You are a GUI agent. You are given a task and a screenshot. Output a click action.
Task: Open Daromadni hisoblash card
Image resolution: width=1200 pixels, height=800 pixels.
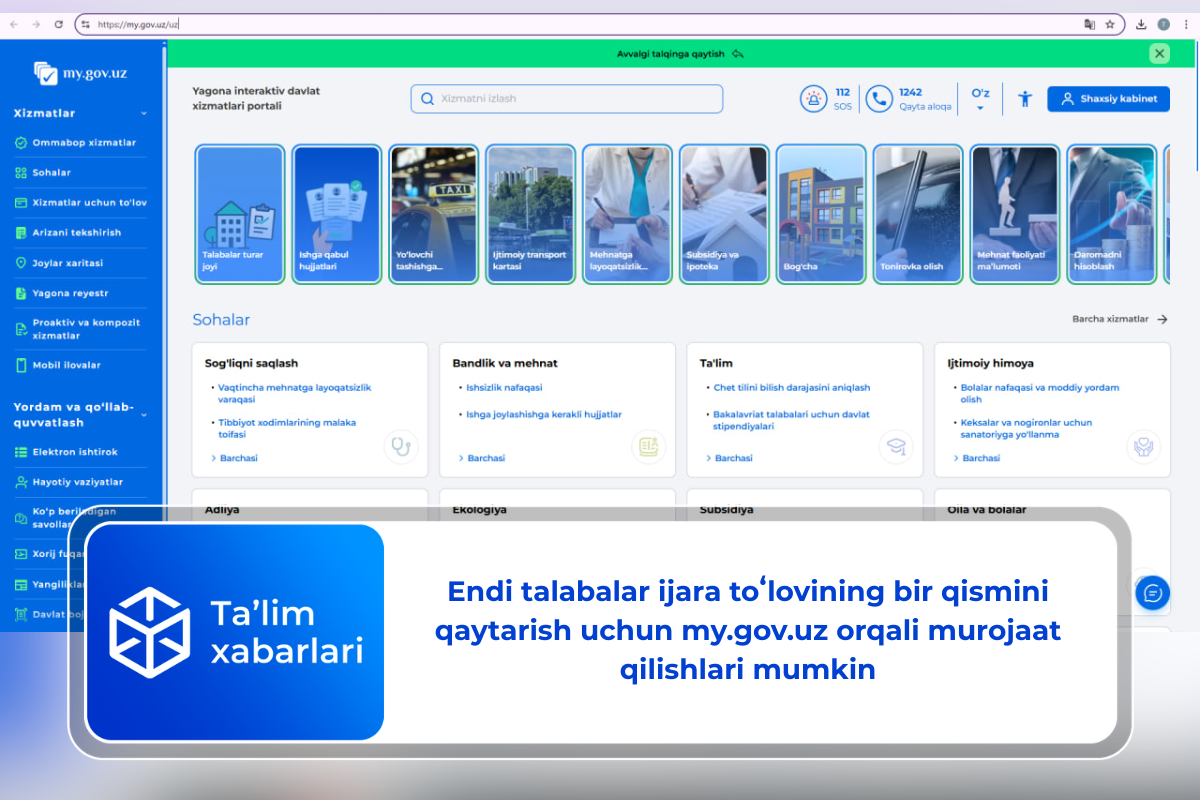[x=1112, y=214]
